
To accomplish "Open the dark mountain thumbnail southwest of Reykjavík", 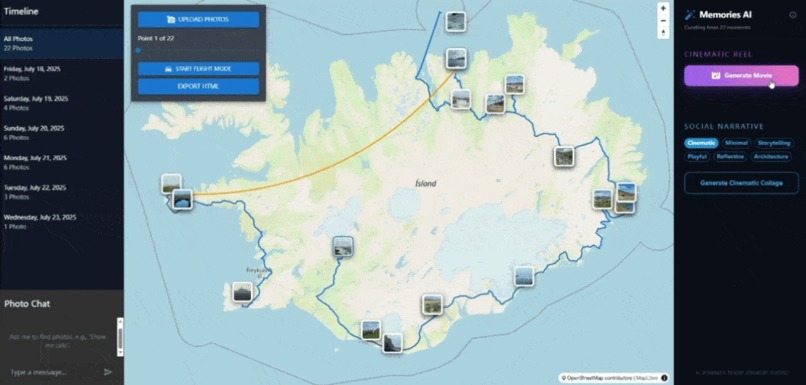I will point(242,291).
